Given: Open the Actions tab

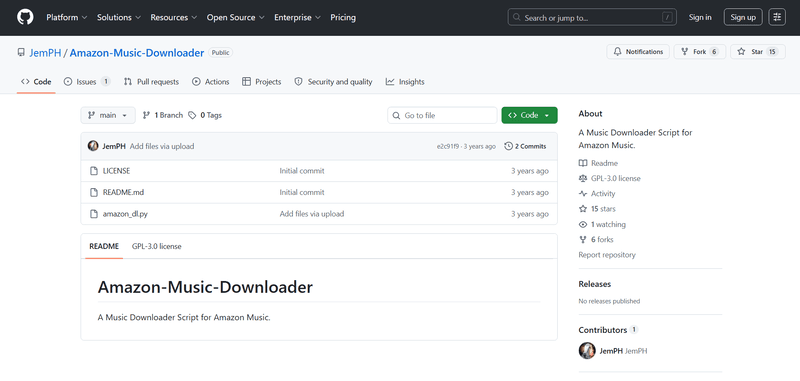Looking at the screenshot, I should [211, 82].
